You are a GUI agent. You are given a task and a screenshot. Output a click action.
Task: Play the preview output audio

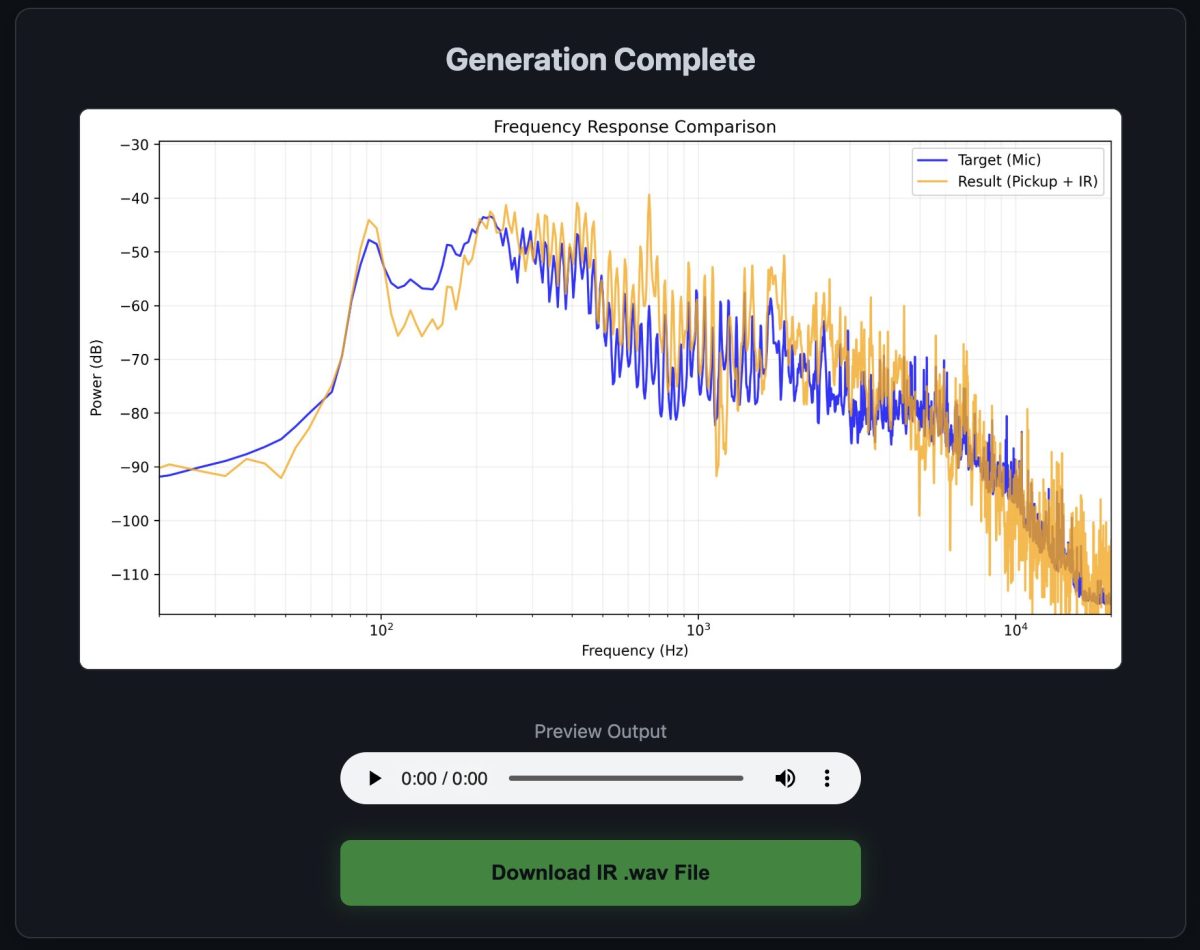pyautogui.click(x=375, y=778)
